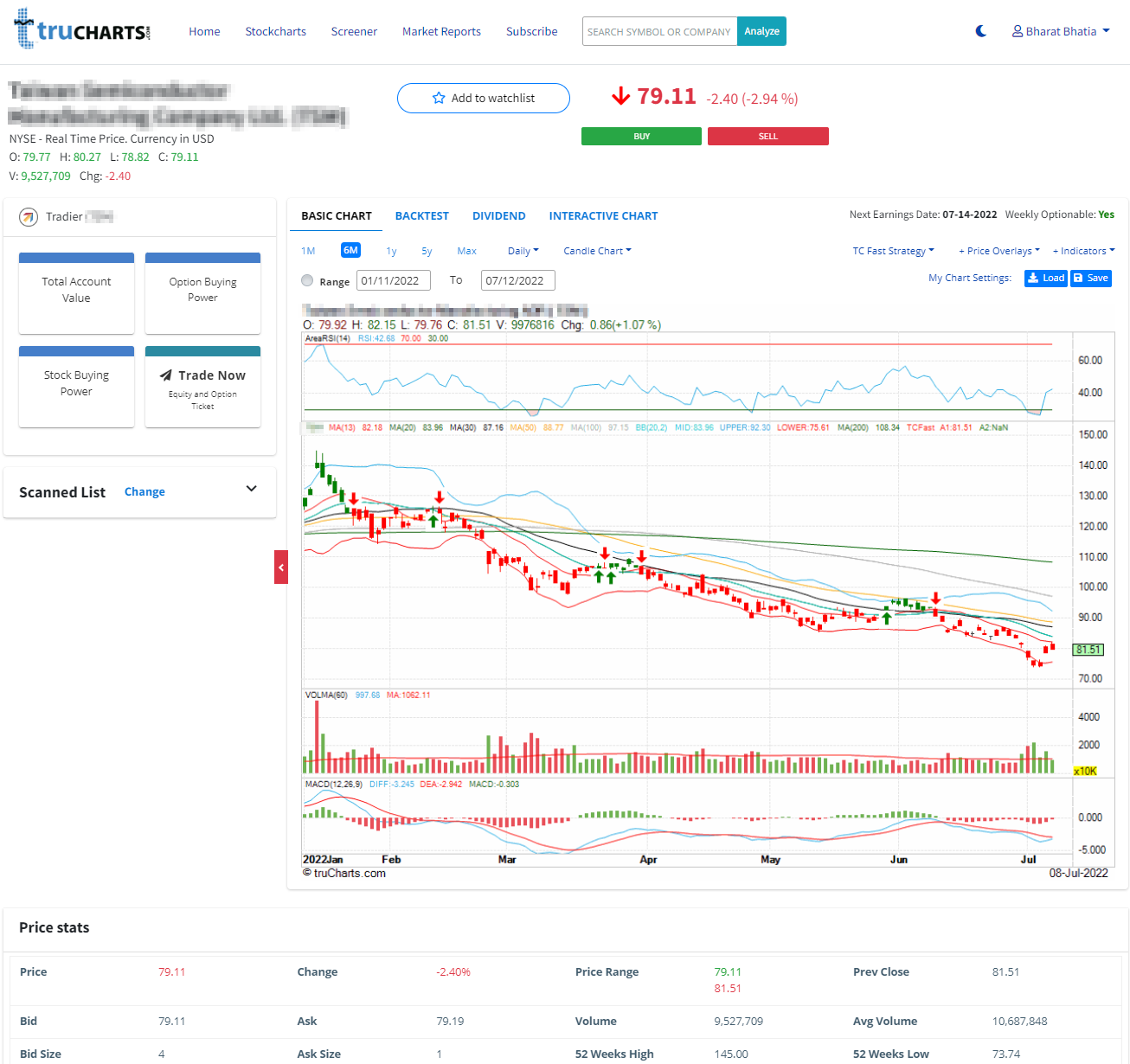This screenshot has height=1064, width=1130.
Task: Open Market Reports from the navigation
Action: pyautogui.click(x=441, y=31)
